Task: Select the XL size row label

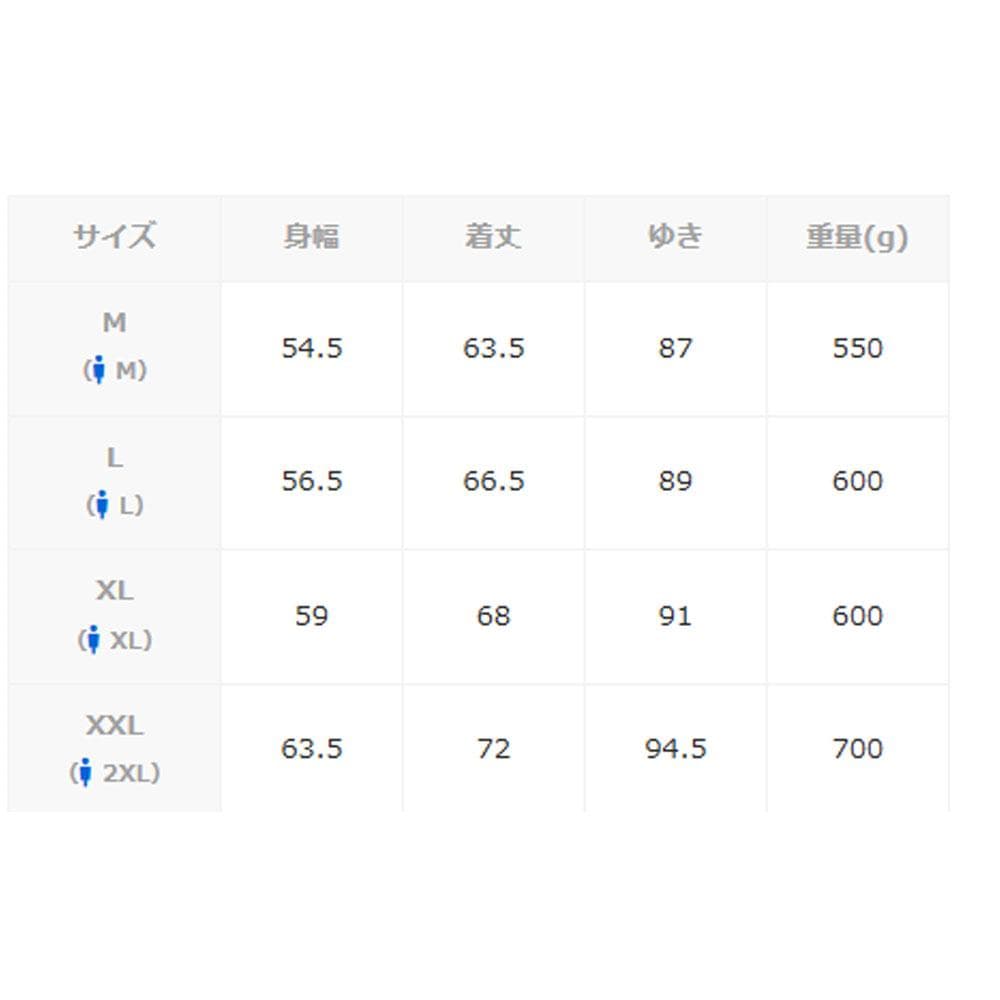Action: pos(114,591)
